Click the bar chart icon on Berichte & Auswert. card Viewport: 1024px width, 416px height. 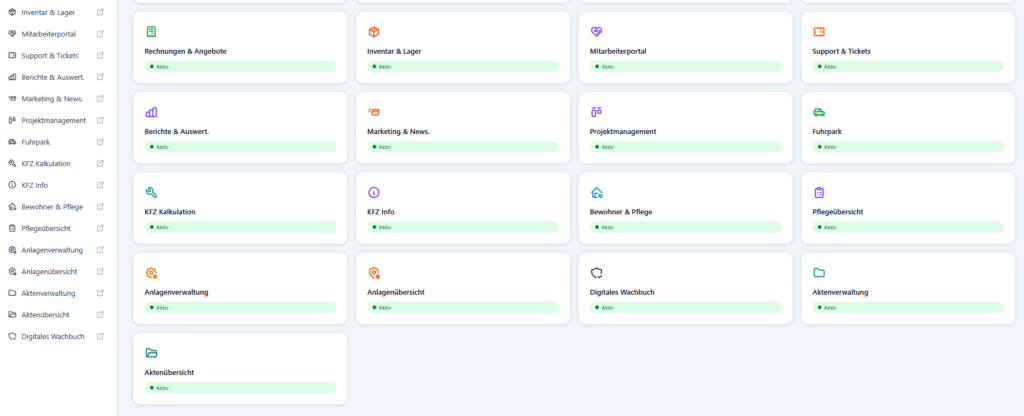[x=151, y=112]
